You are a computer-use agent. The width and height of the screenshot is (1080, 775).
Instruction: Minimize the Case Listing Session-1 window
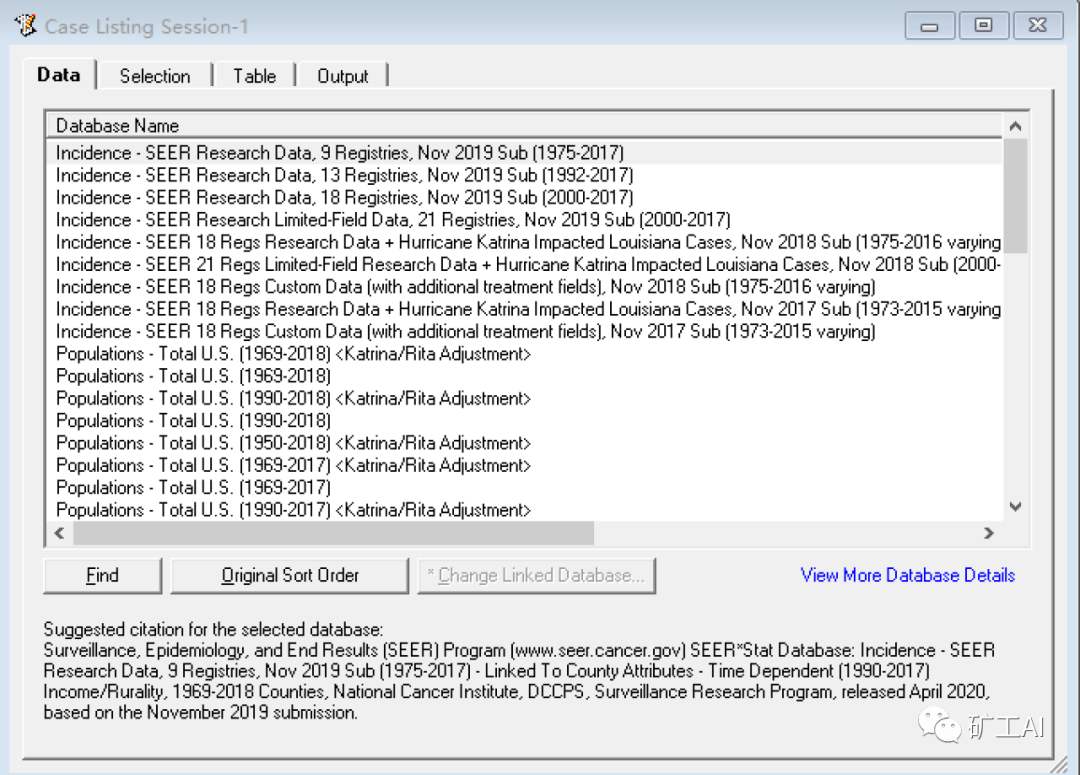coord(929,26)
